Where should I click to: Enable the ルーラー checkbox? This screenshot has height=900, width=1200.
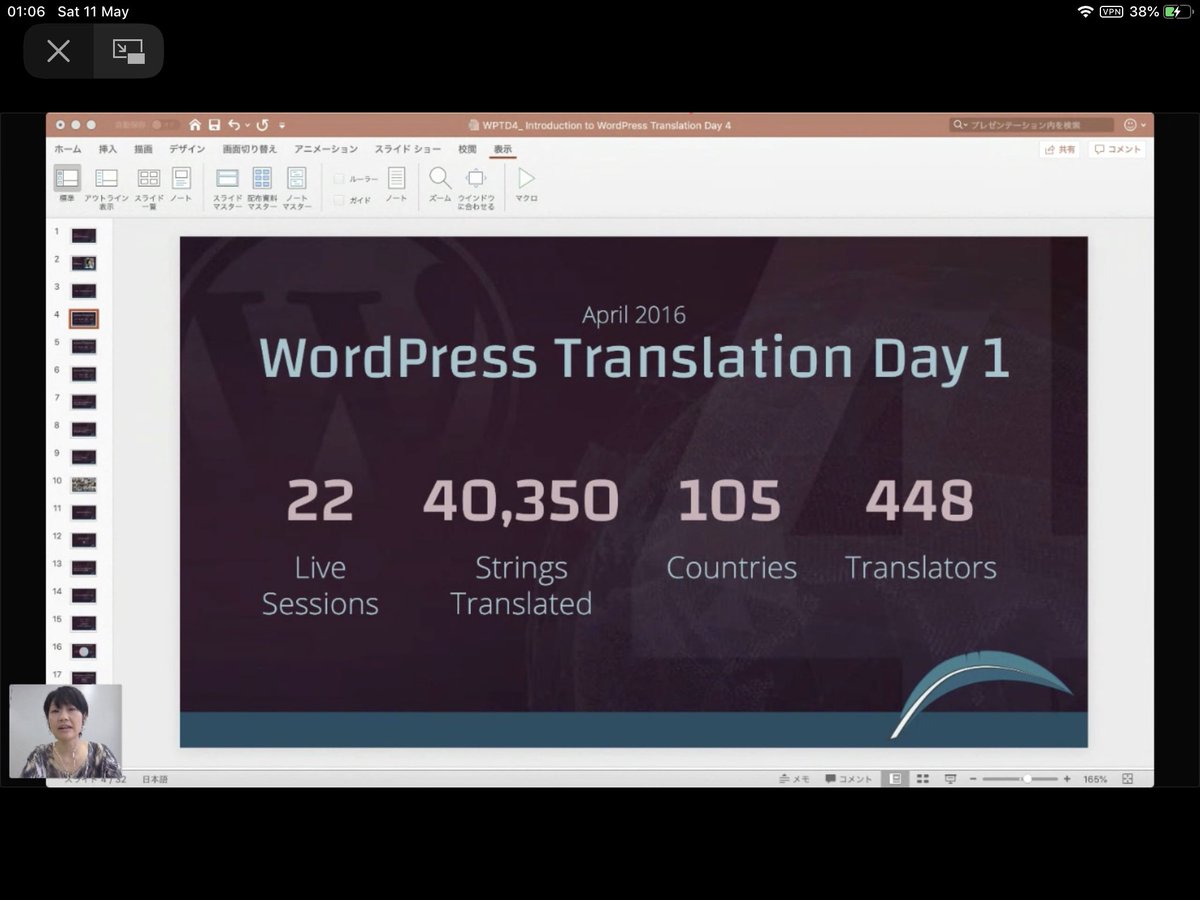pos(339,179)
